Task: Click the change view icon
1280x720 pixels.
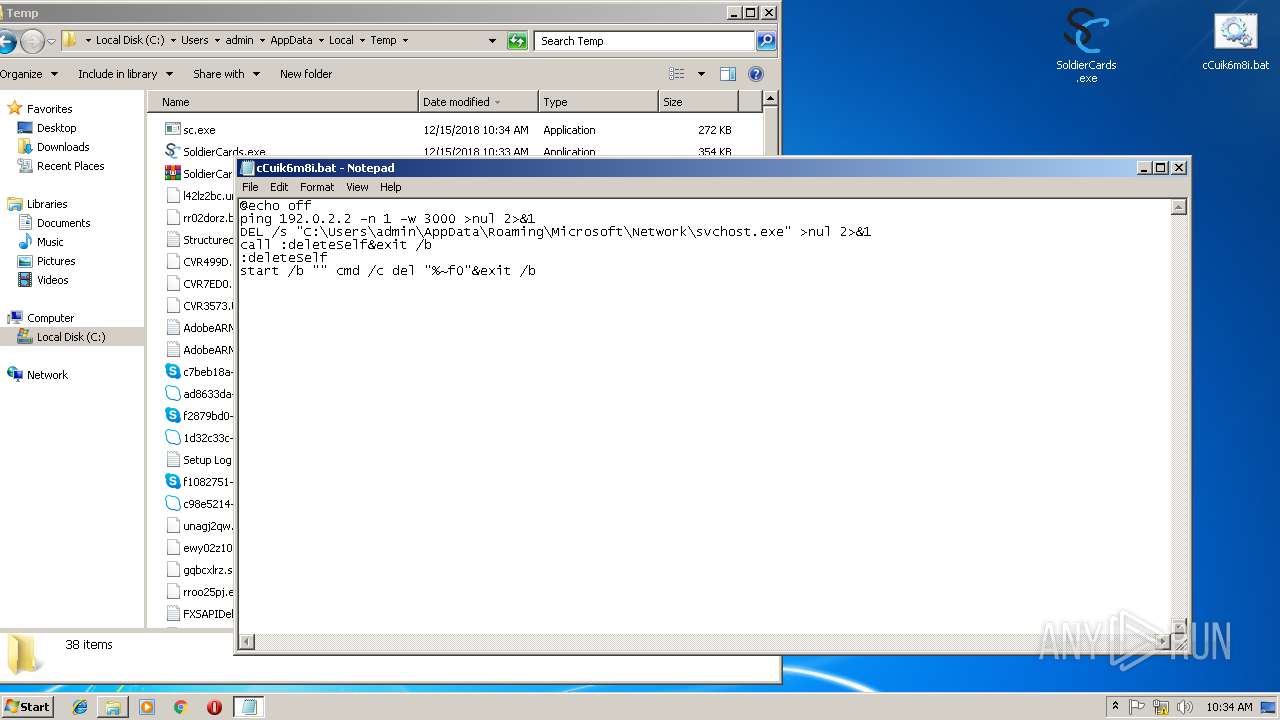Action: [677, 74]
